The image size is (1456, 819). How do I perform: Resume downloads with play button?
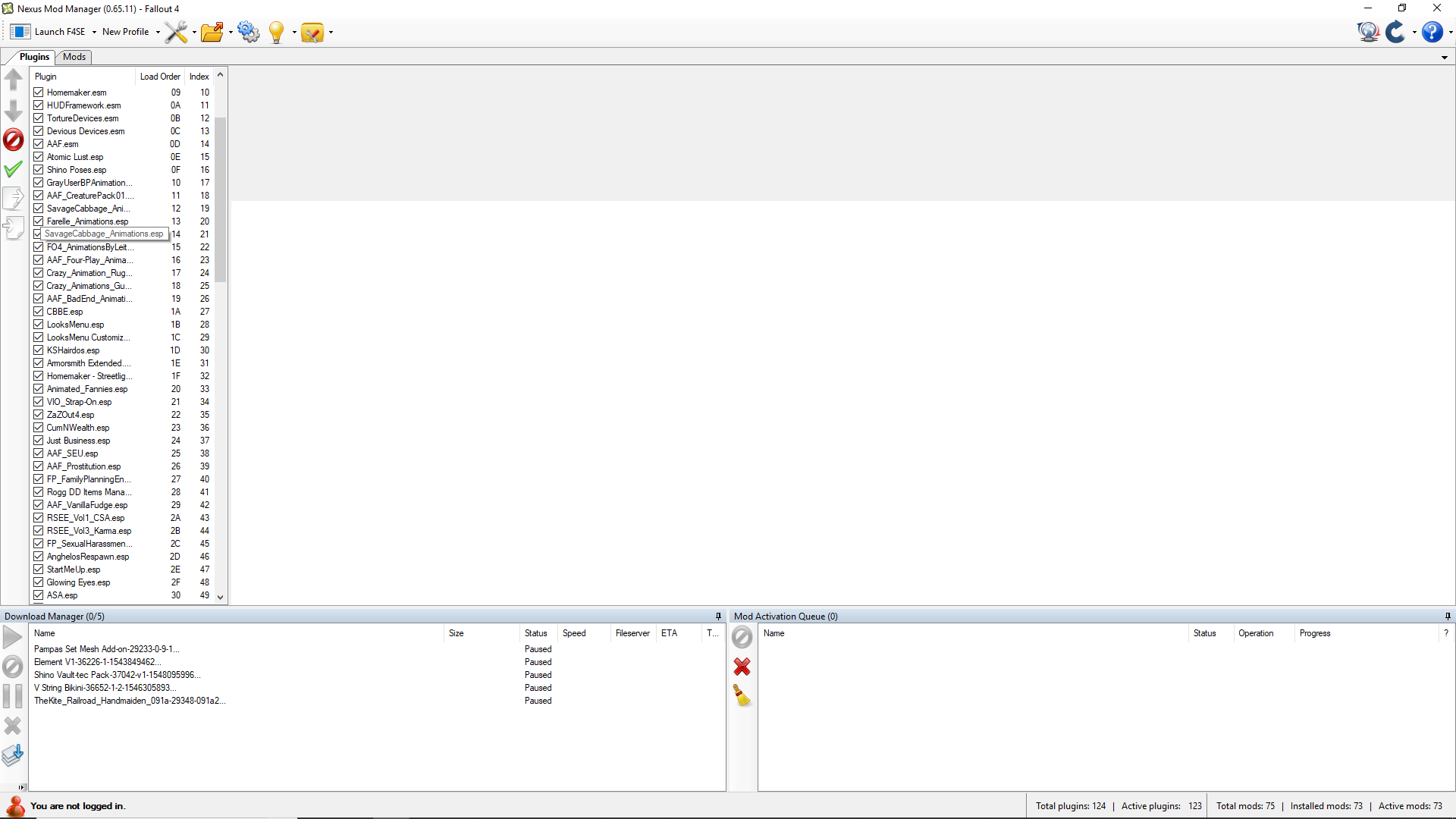click(x=13, y=638)
